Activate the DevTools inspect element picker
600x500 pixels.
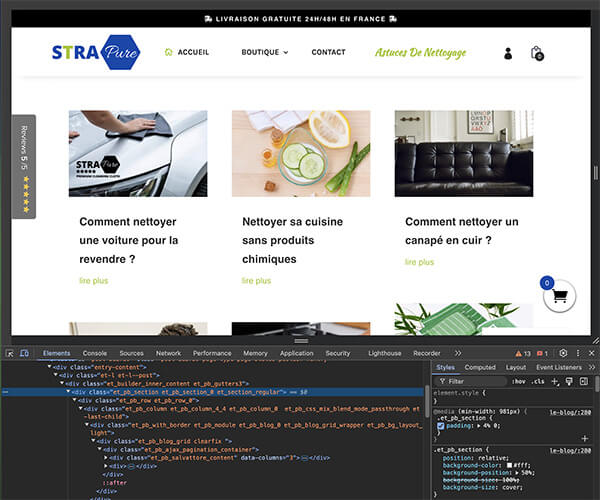(x=10, y=353)
